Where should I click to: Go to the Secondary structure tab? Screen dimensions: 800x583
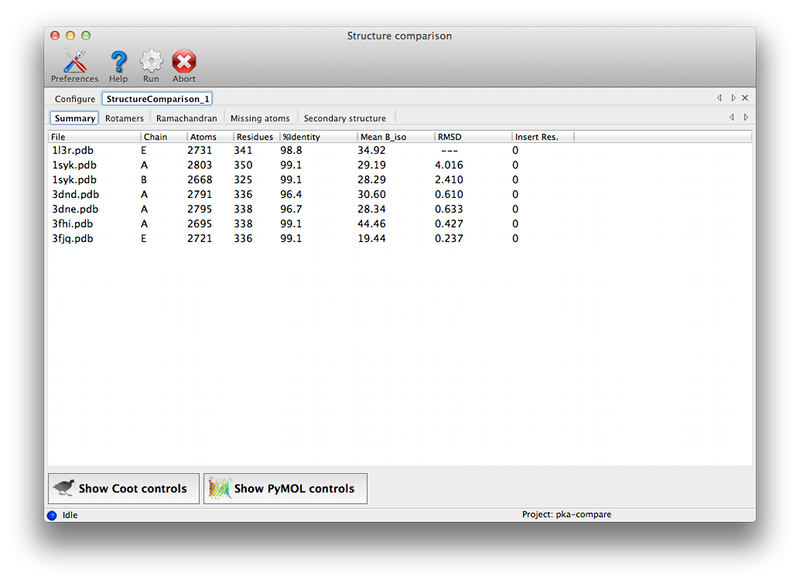[344, 118]
